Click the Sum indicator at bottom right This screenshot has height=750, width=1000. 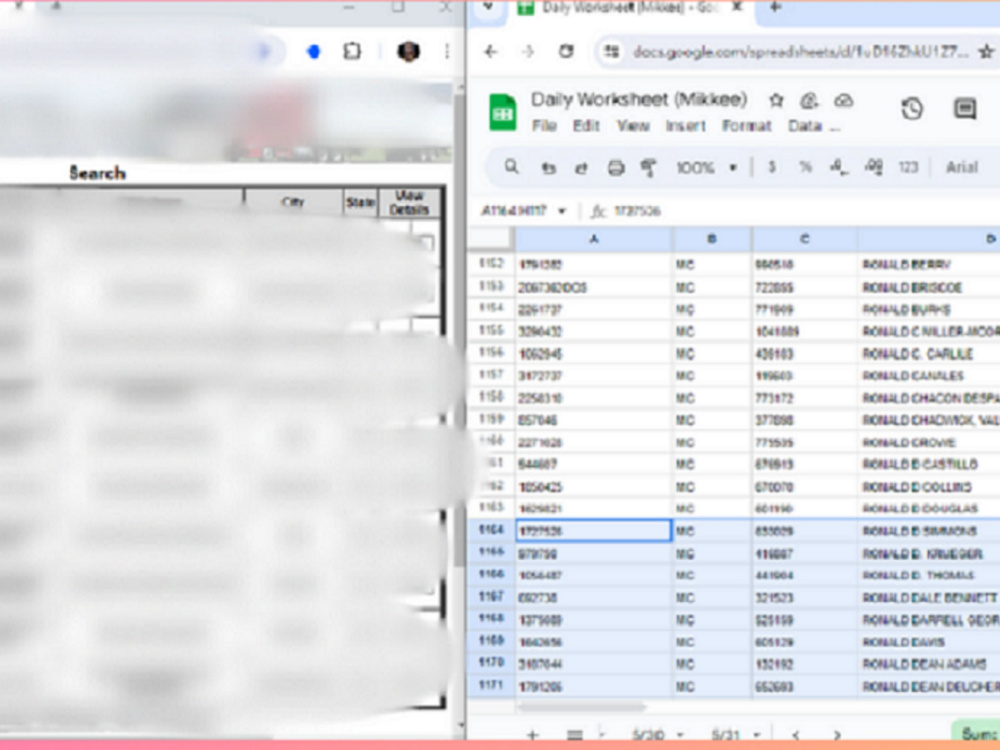click(x=976, y=733)
